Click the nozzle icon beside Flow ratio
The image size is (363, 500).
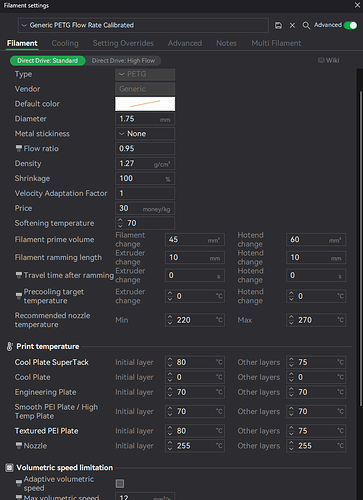pos(19,148)
